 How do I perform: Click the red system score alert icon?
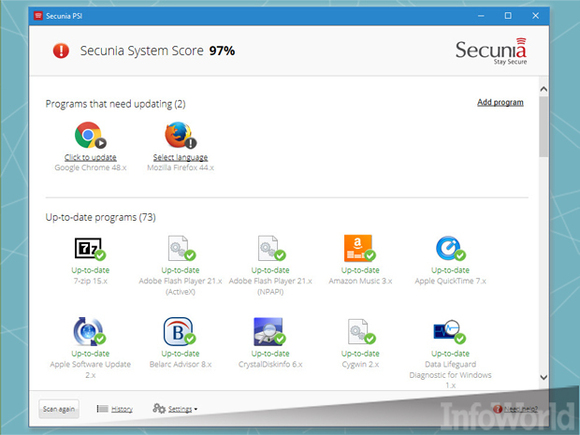pyautogui.click(x=61, y=51)
